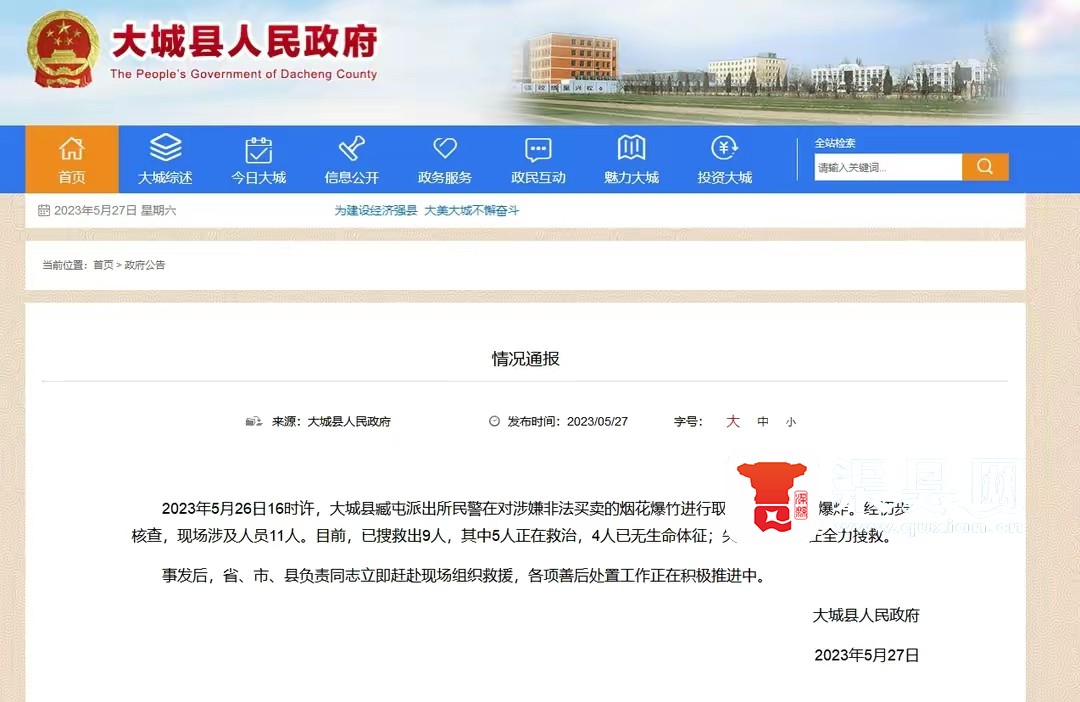
Task: Click the open book icon above 魅力大城
Action: (x=631, y=148)
